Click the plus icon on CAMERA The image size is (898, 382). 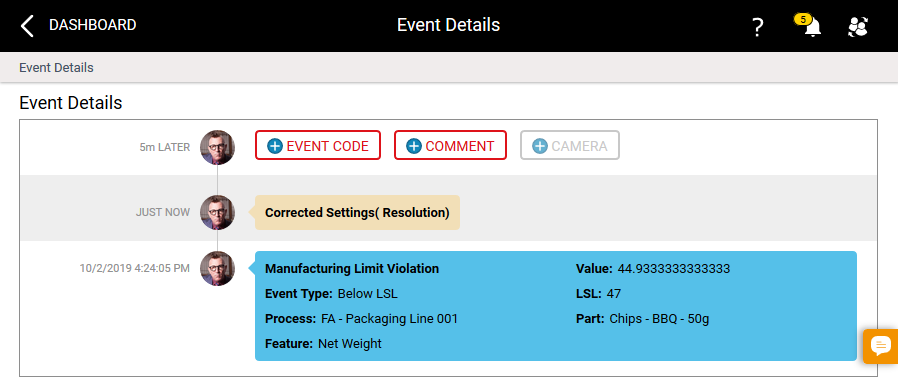pyautogui.click(x=540, y=146)
